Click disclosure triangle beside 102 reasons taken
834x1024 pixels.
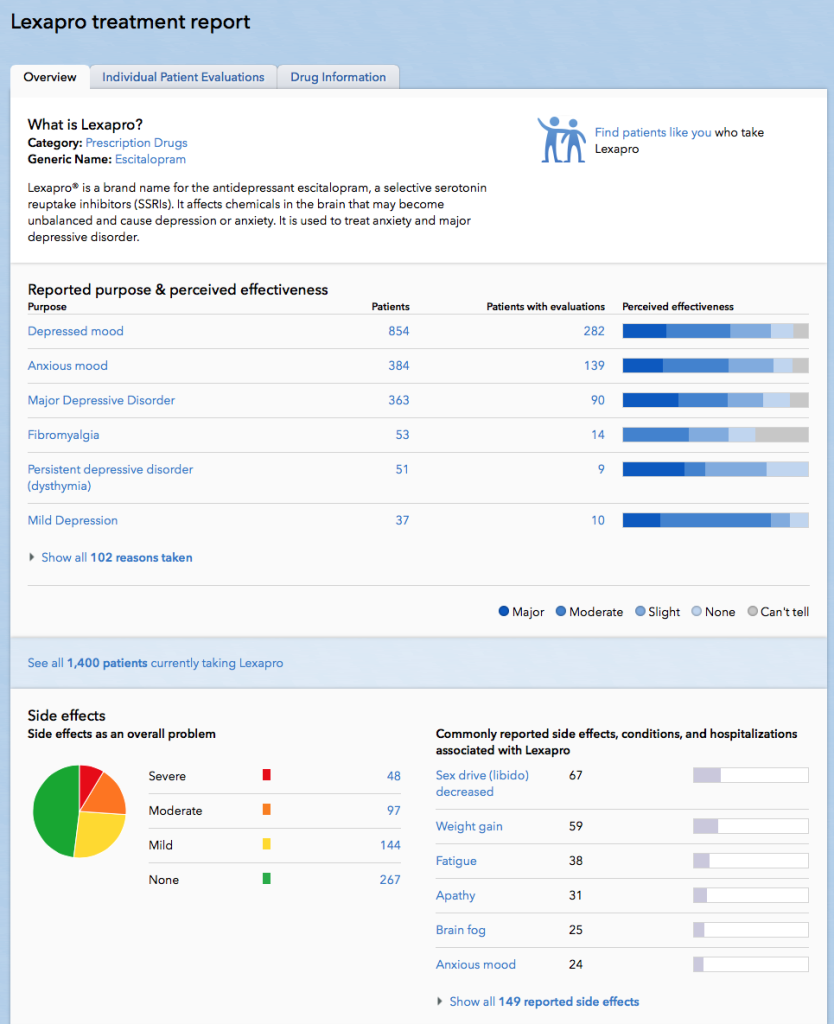31,557
